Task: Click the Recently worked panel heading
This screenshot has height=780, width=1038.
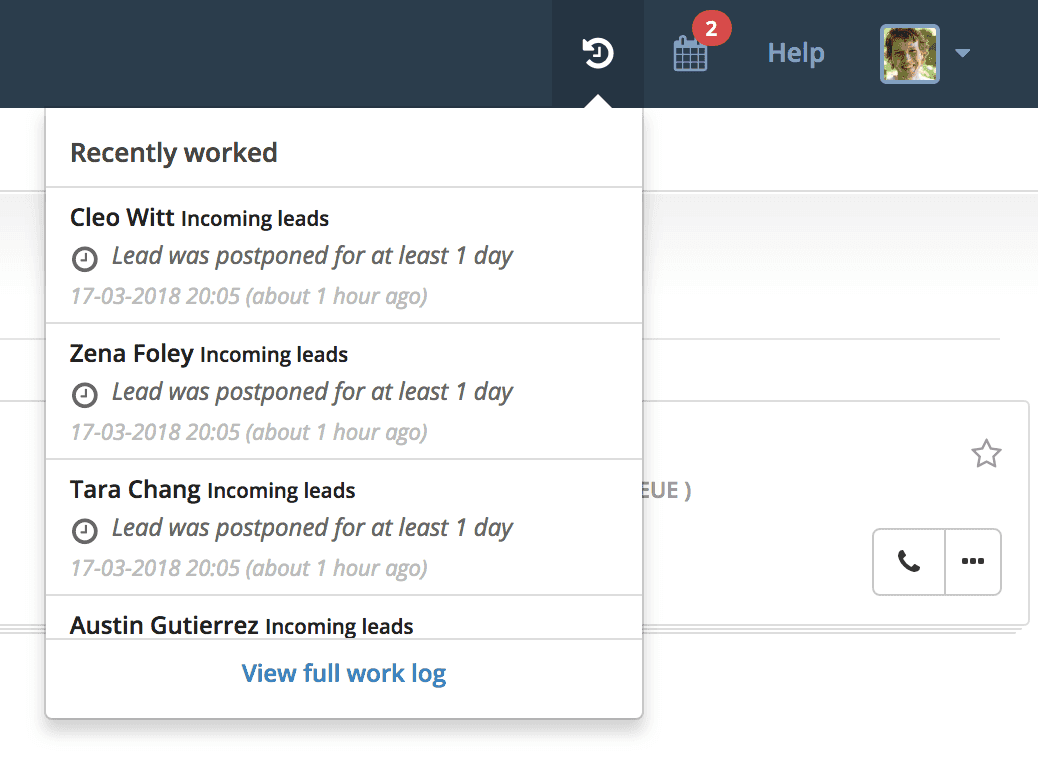Action: [173, 153]
